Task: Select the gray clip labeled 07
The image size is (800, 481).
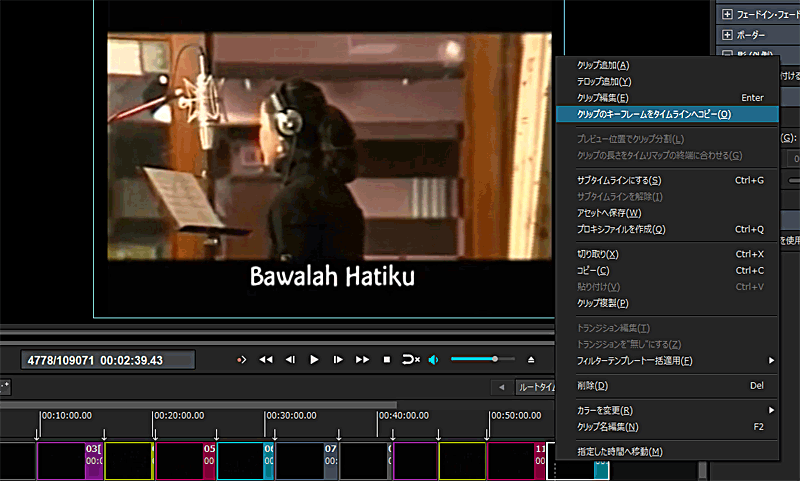Action: pos(306,461)
